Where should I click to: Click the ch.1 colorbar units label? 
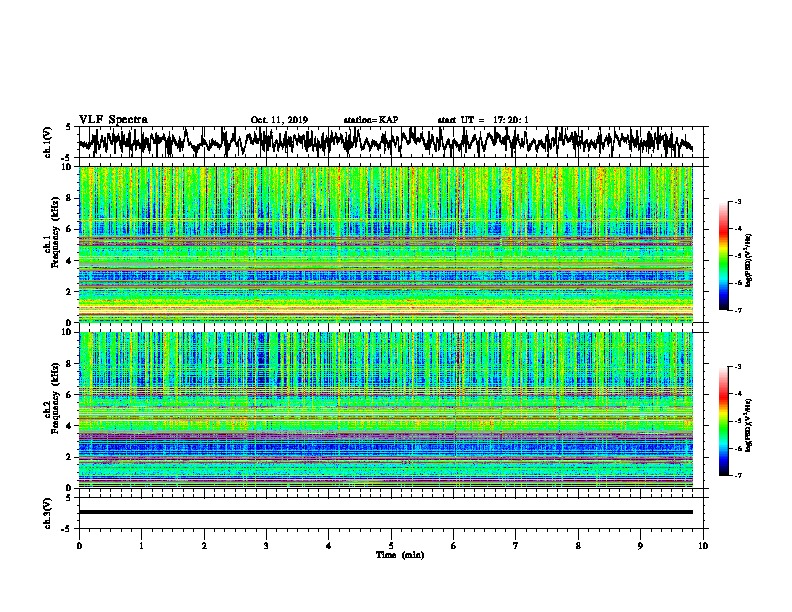[x=749, y=260]
